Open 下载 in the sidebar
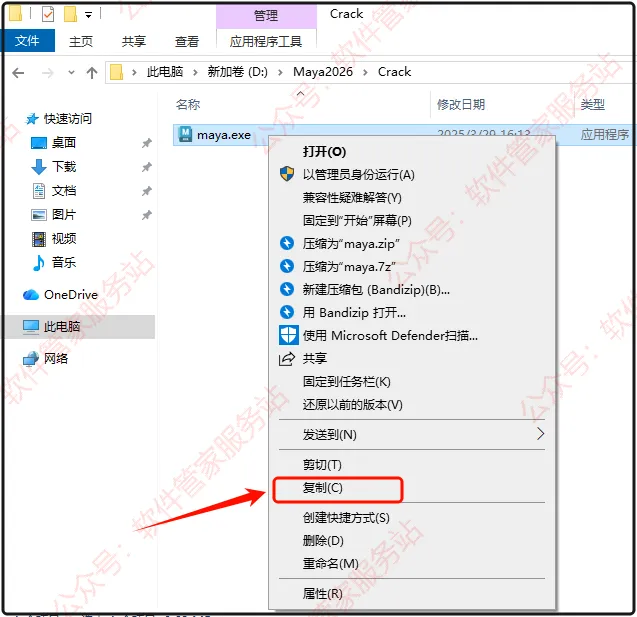This screenshot has height=617, width=637. (x=63, y=167)
